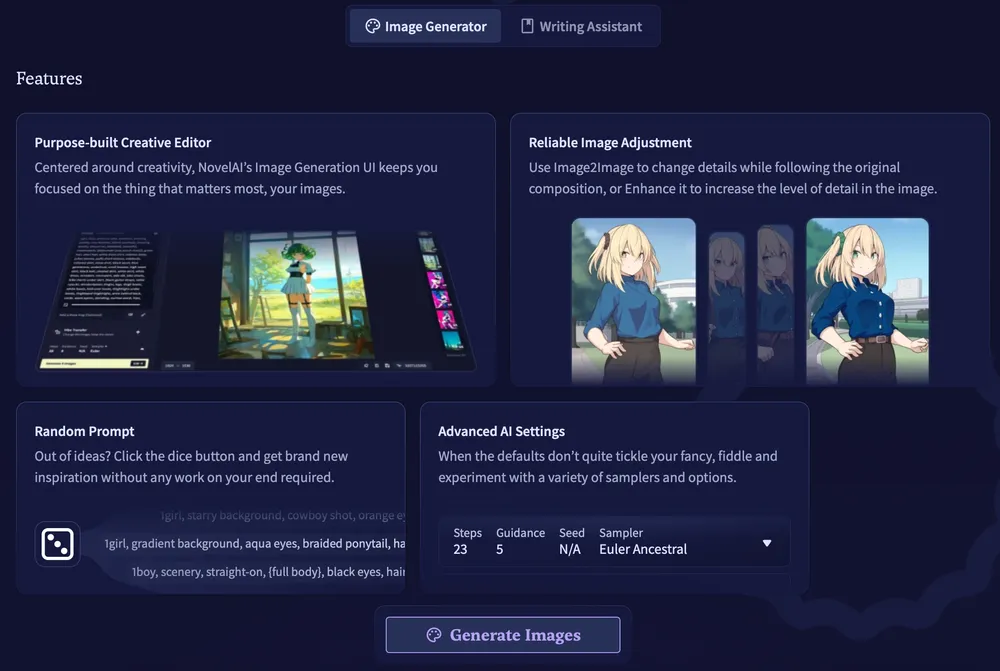Screen dimensions: 1000x671
Task: Click the 'Purpose-built Creative Editor' title
Action: point(122,142)
